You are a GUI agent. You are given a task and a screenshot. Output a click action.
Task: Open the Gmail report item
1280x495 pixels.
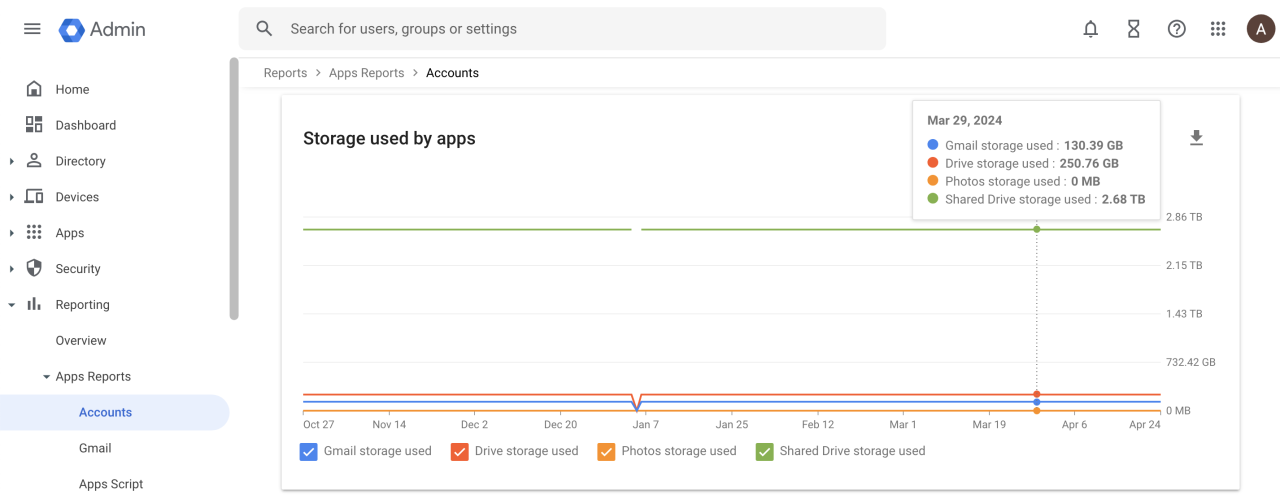tap(95, 448)
